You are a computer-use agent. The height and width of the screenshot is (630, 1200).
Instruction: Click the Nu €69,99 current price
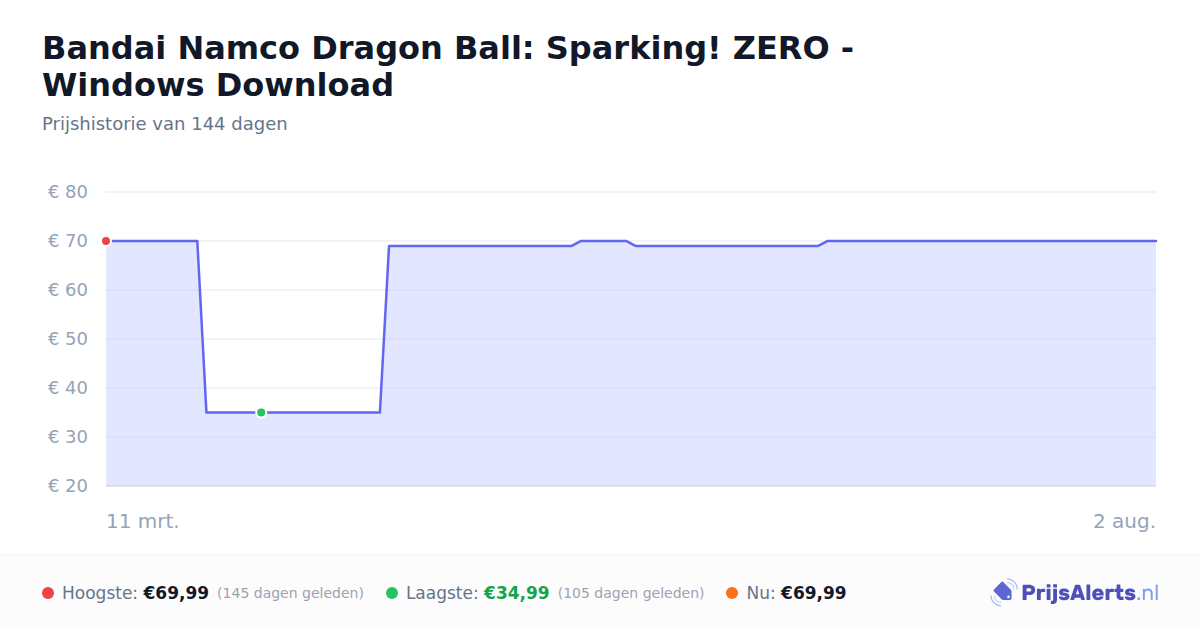click(813, 593)
